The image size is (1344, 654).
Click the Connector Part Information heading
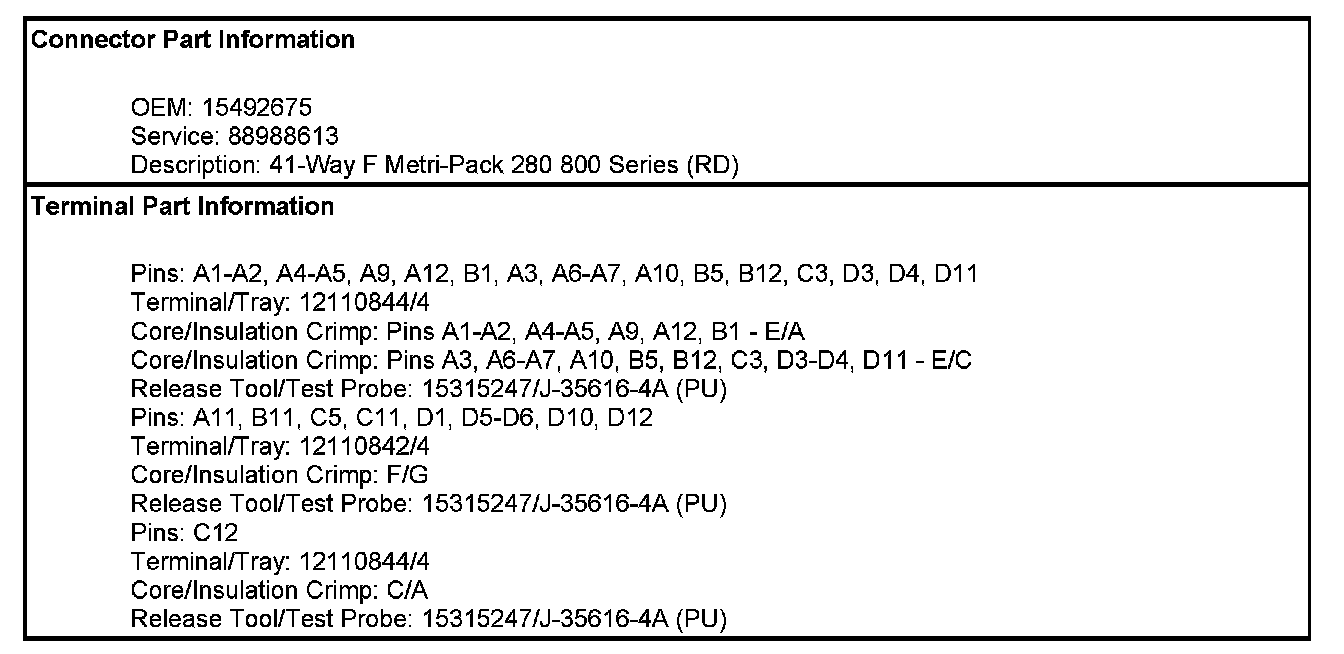coord(193,41)
